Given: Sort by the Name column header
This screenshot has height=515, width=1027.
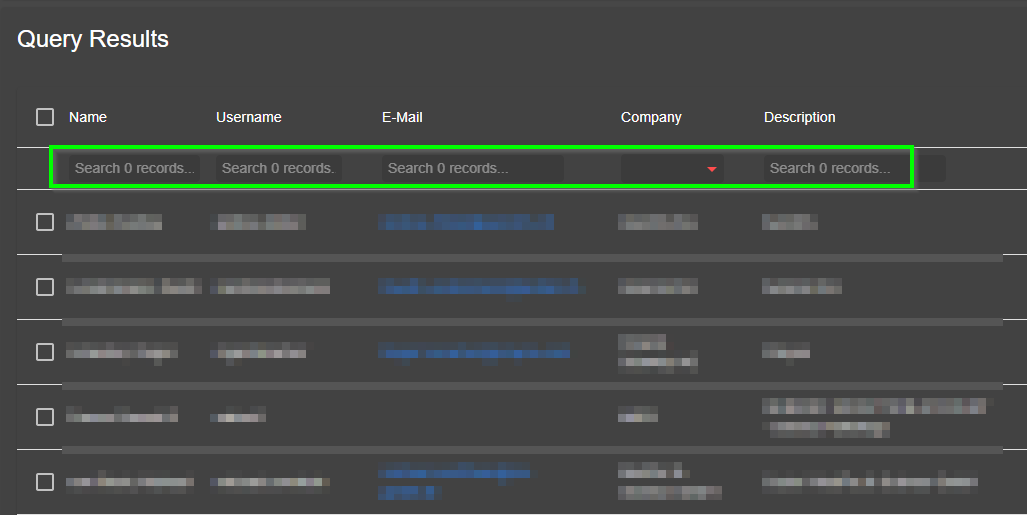Looking at the screenshot, I should click(x=88, y=117).
